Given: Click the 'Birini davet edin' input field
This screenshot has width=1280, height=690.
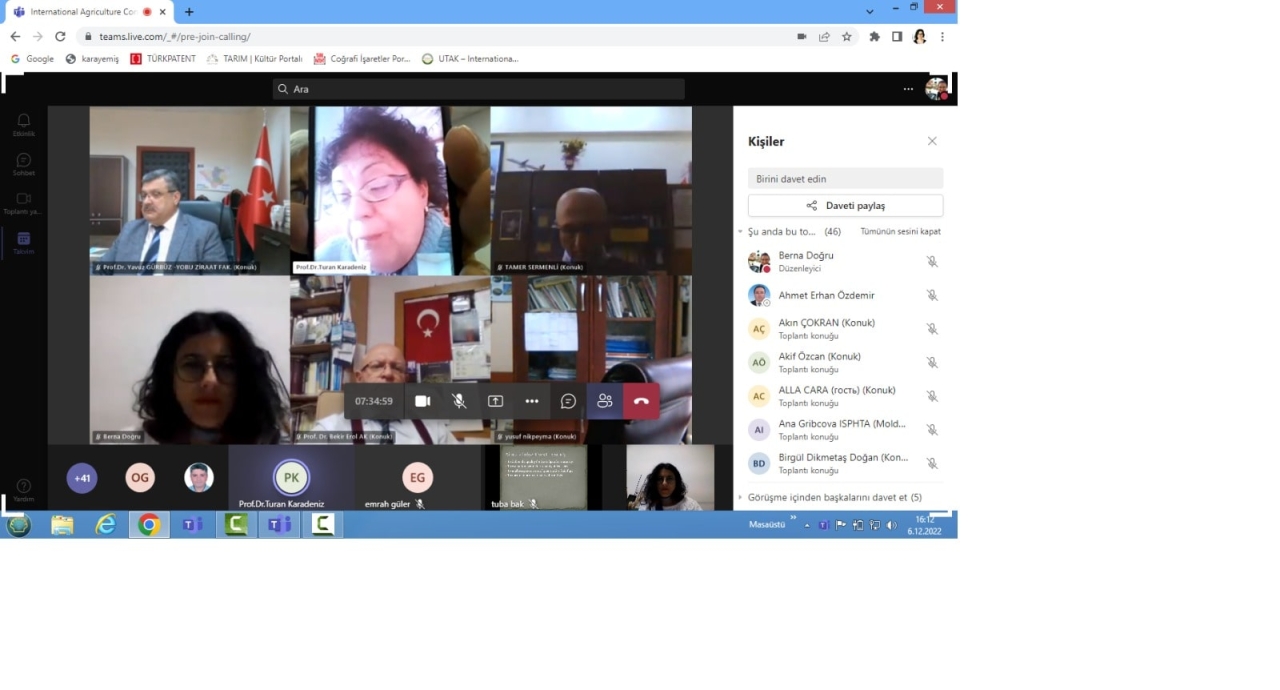Looking at the screenshot, I should (845, 179).
